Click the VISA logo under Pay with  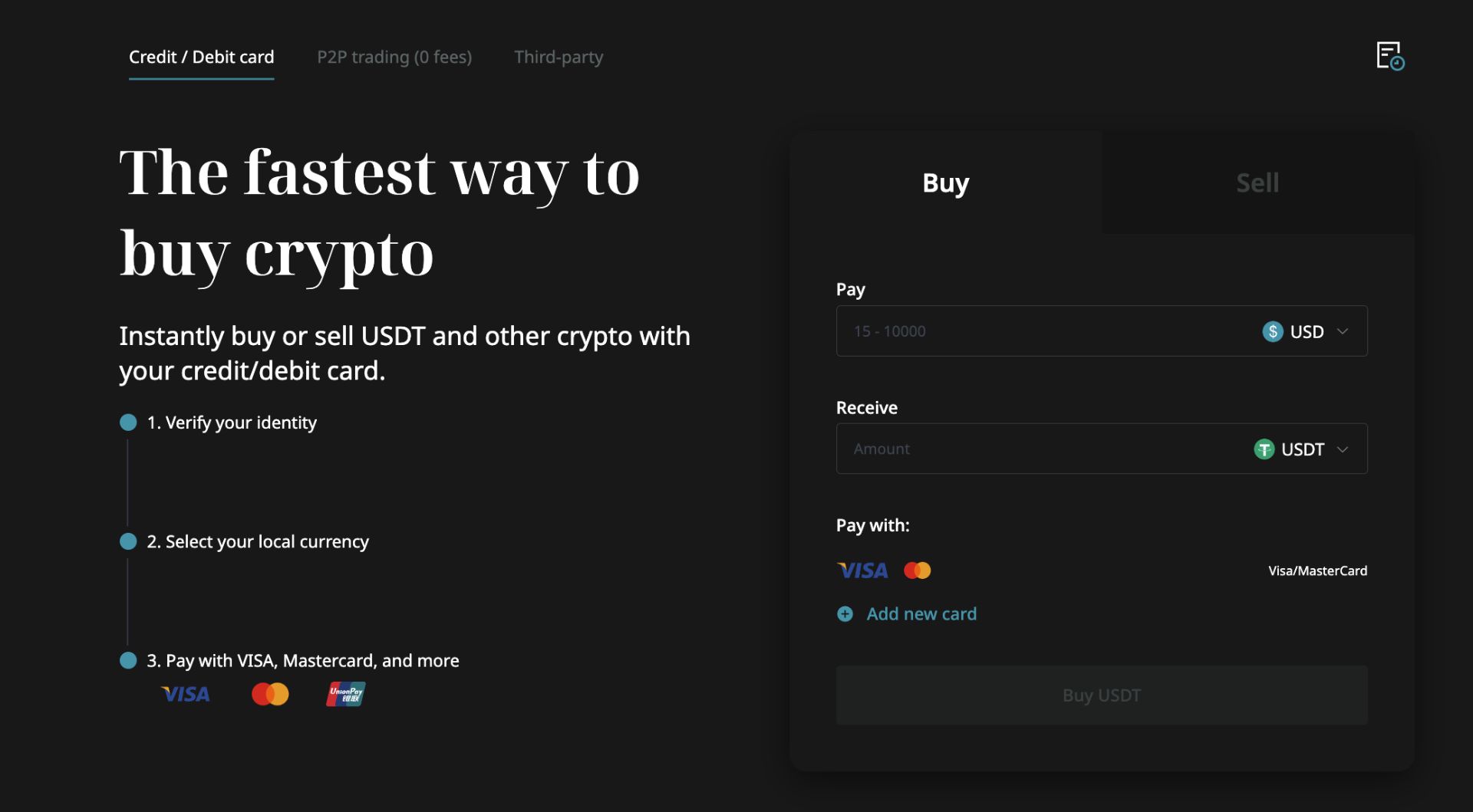[x=862, y=570]
